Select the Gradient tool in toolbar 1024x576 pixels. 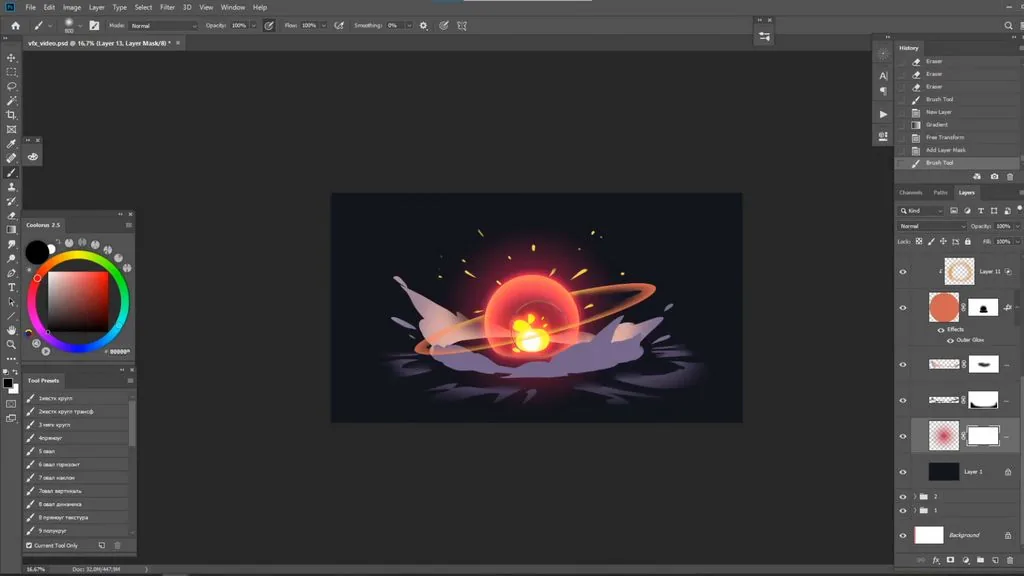coord(11,230)
